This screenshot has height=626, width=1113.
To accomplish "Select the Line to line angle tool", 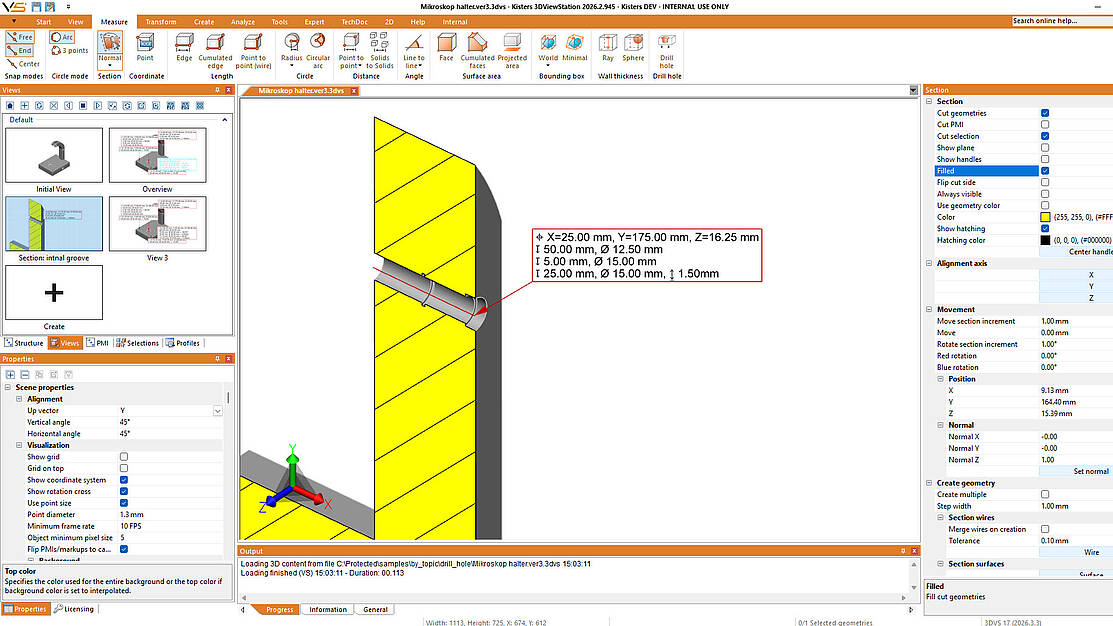I will click(x=414, y=50).
